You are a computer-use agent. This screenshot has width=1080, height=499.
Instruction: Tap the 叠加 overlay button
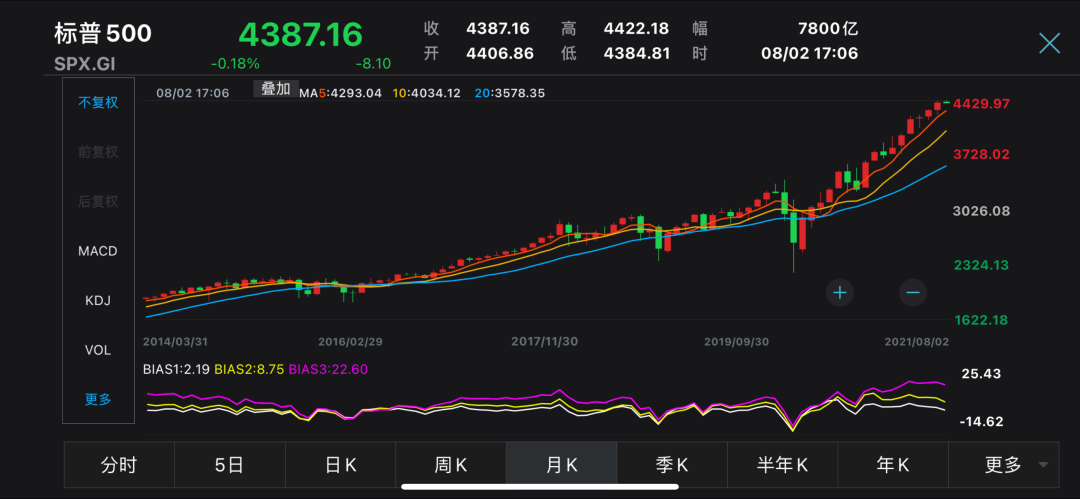[276, 89]
